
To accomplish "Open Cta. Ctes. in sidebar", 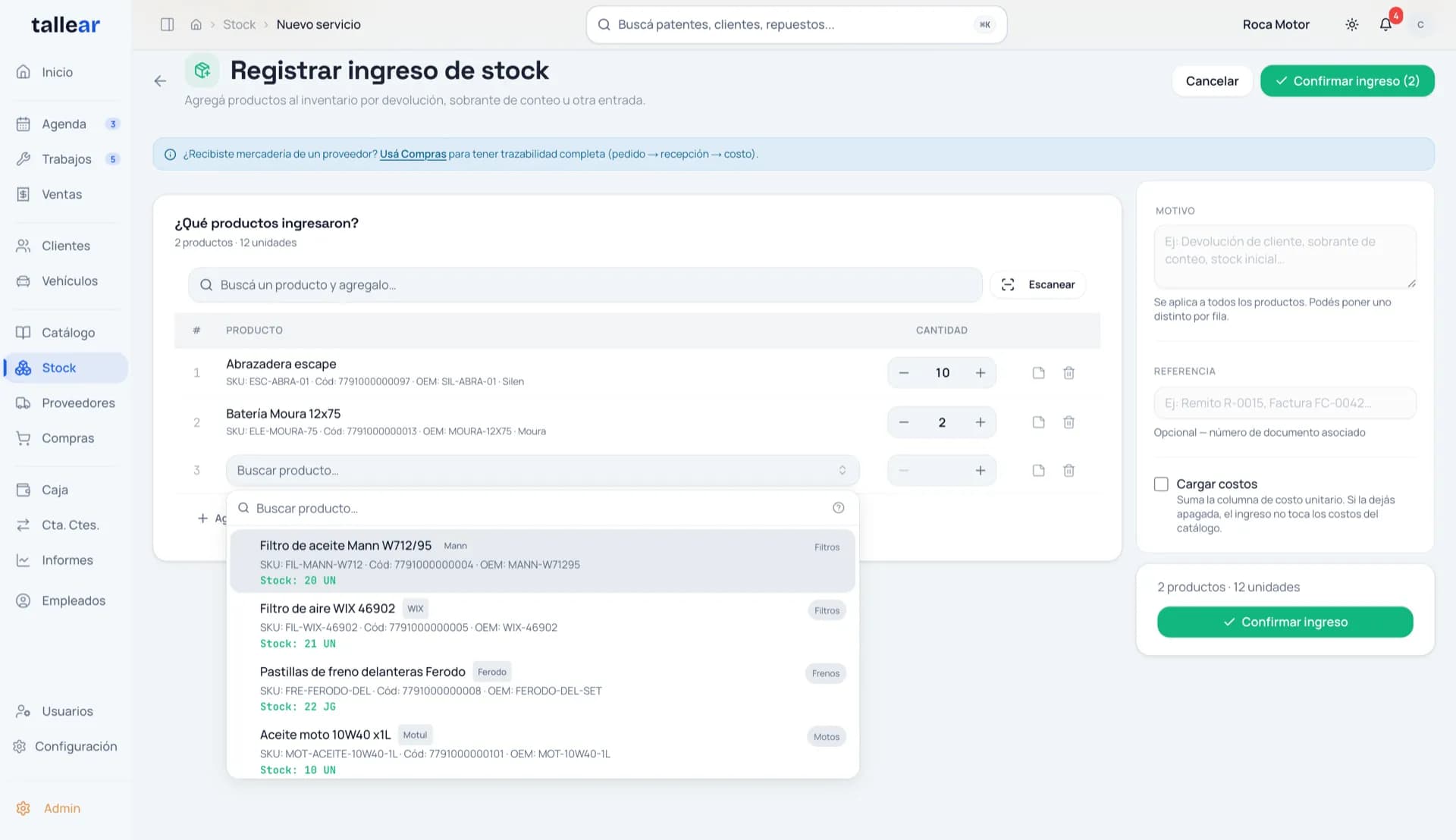I will (x=65, y=525).
